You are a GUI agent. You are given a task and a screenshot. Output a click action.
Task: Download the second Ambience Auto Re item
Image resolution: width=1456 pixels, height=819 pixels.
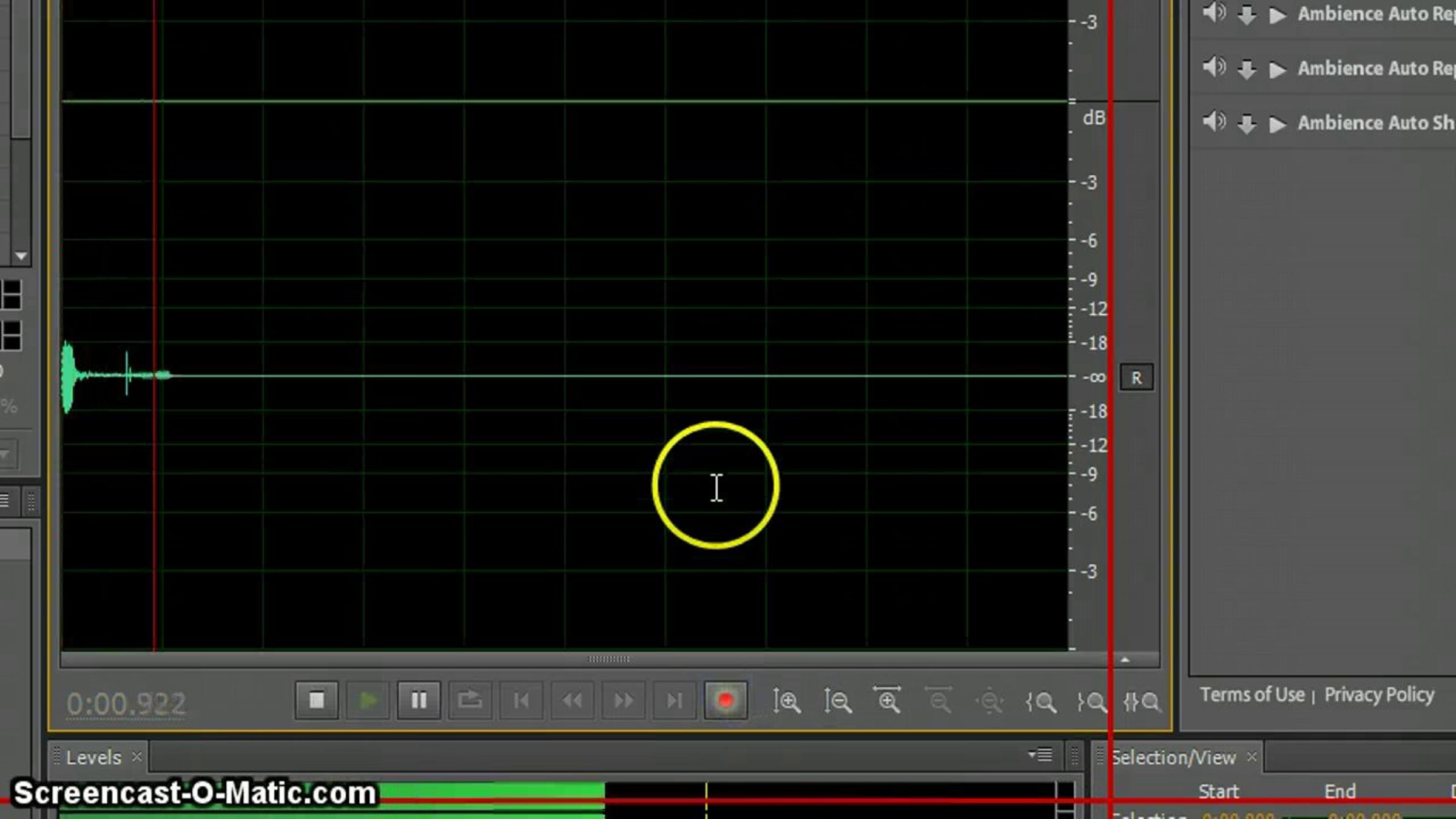coord(1246,69)
